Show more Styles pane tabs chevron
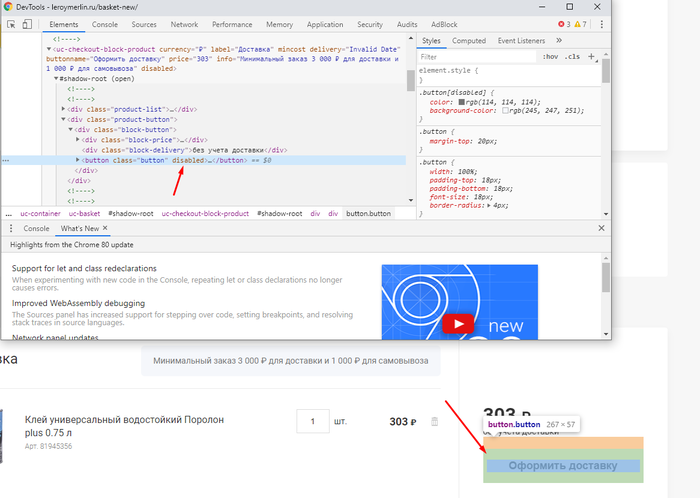 click(x=558, y=41)
